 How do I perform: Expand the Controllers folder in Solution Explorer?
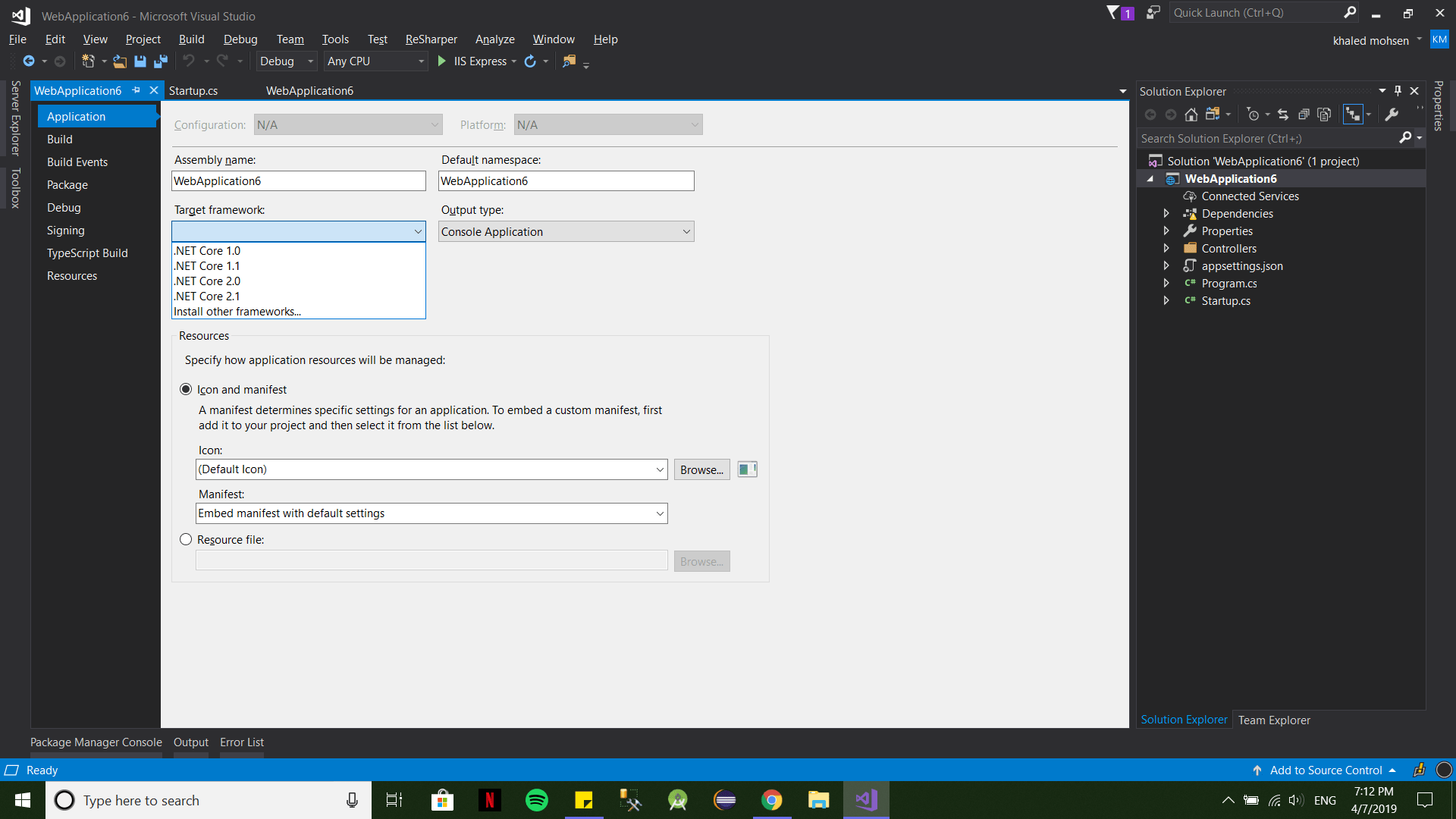click(x=1167, y=248)
